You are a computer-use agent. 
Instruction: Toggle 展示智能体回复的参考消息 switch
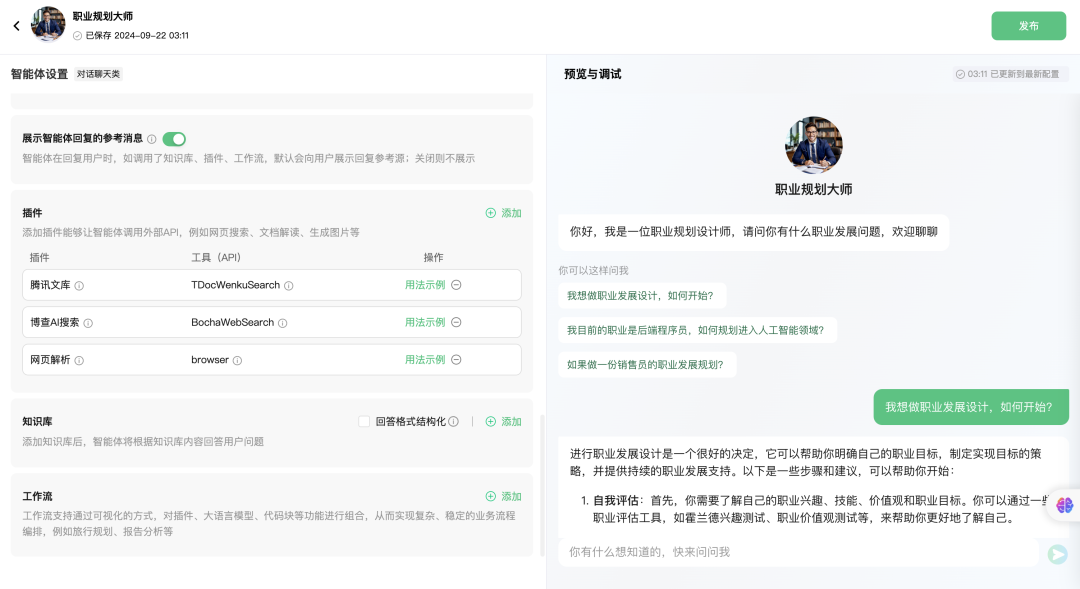[x=174, y=139]
